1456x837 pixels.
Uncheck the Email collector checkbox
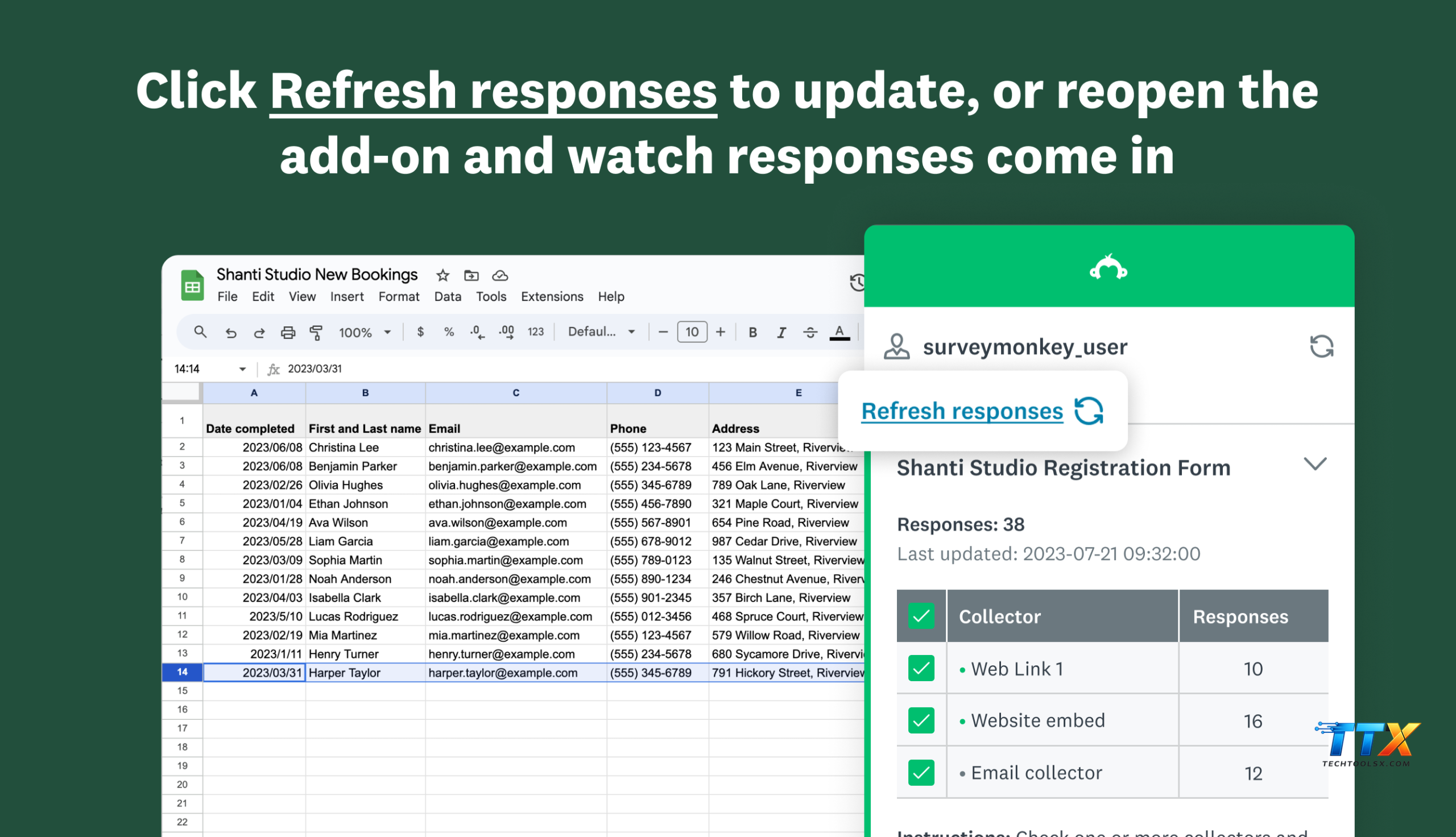coord(921,773)
